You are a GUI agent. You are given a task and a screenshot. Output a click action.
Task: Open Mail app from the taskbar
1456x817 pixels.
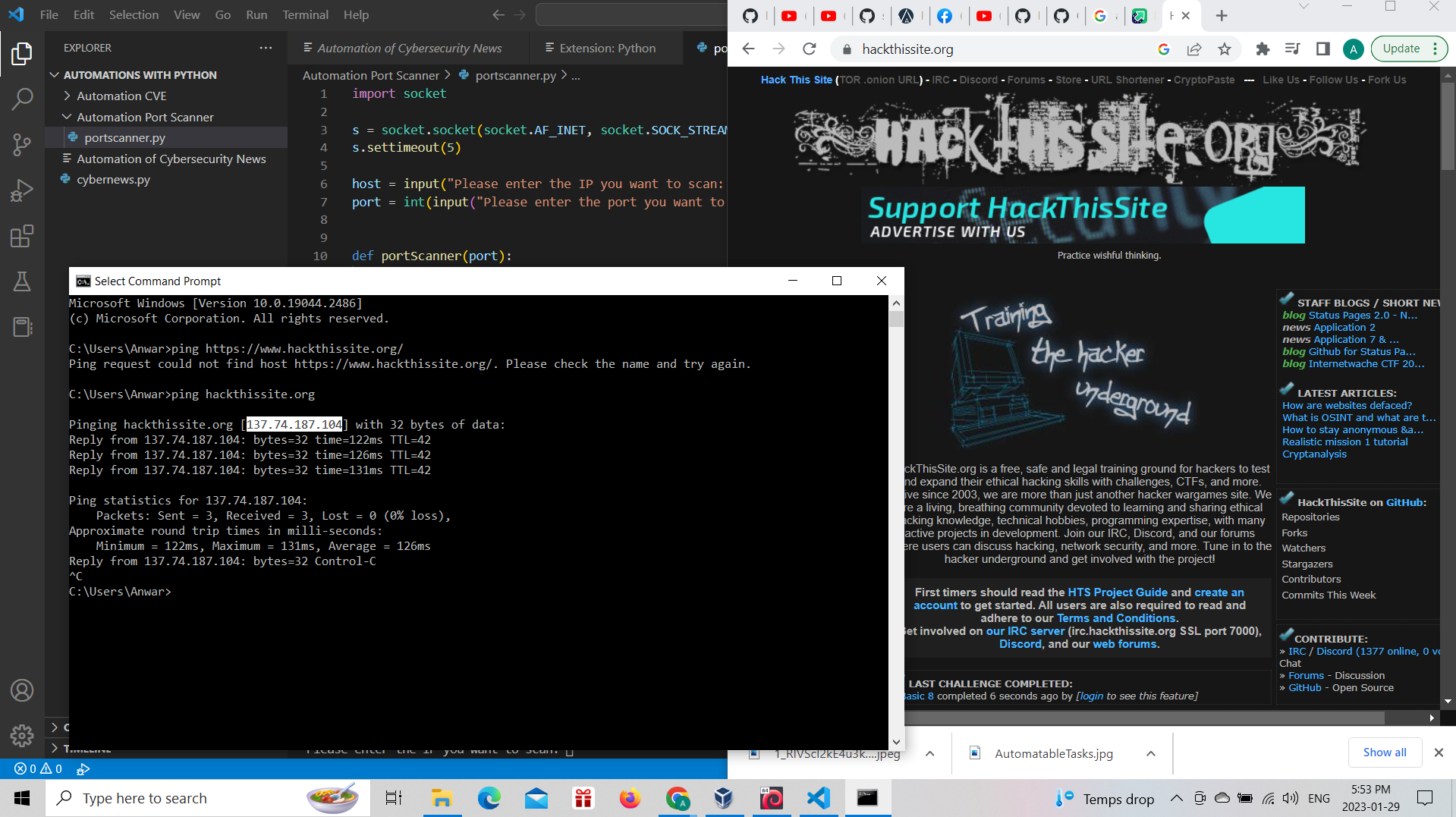[x=536, y=798]
